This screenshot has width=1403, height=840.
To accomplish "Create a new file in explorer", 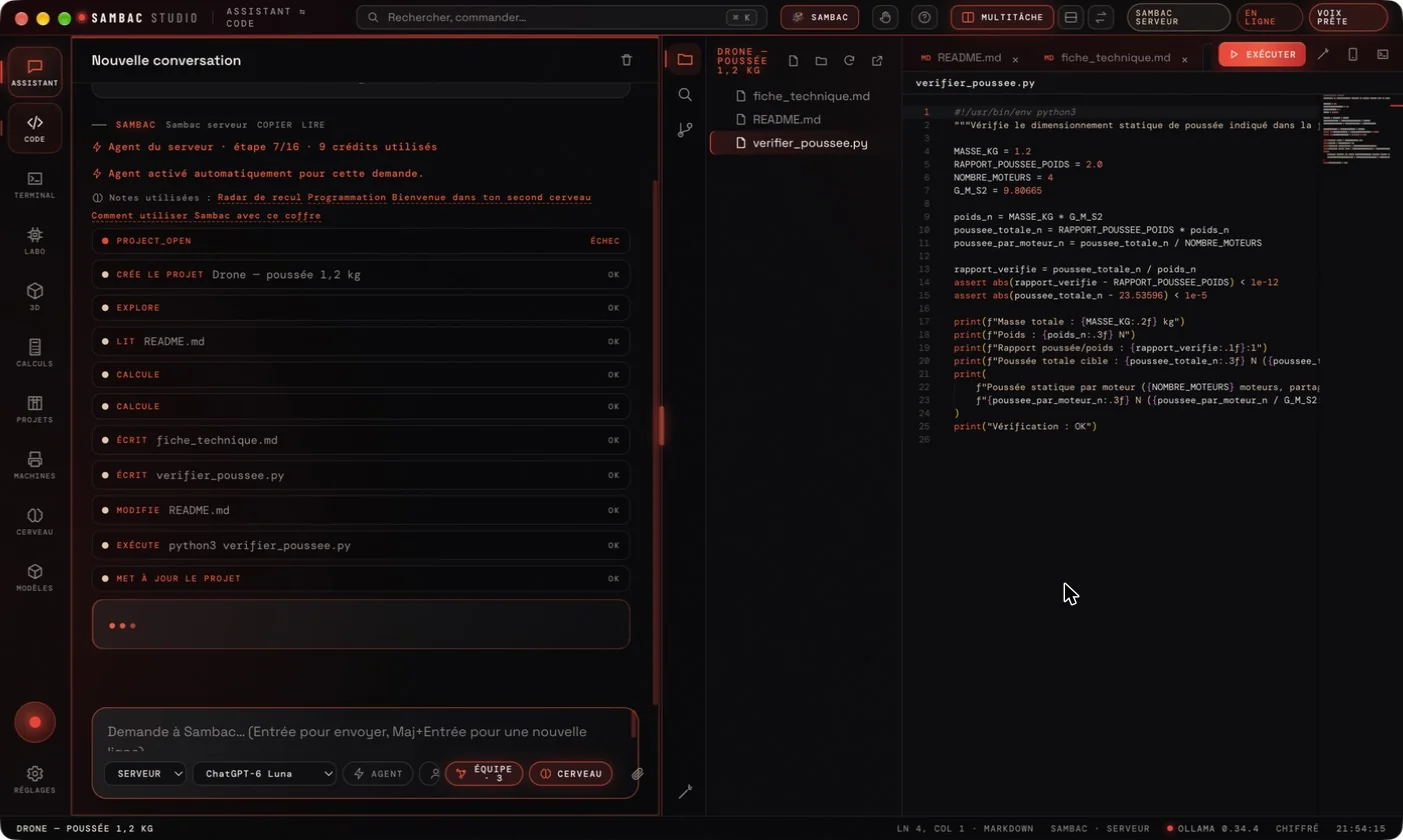I will tap(793, 61).
